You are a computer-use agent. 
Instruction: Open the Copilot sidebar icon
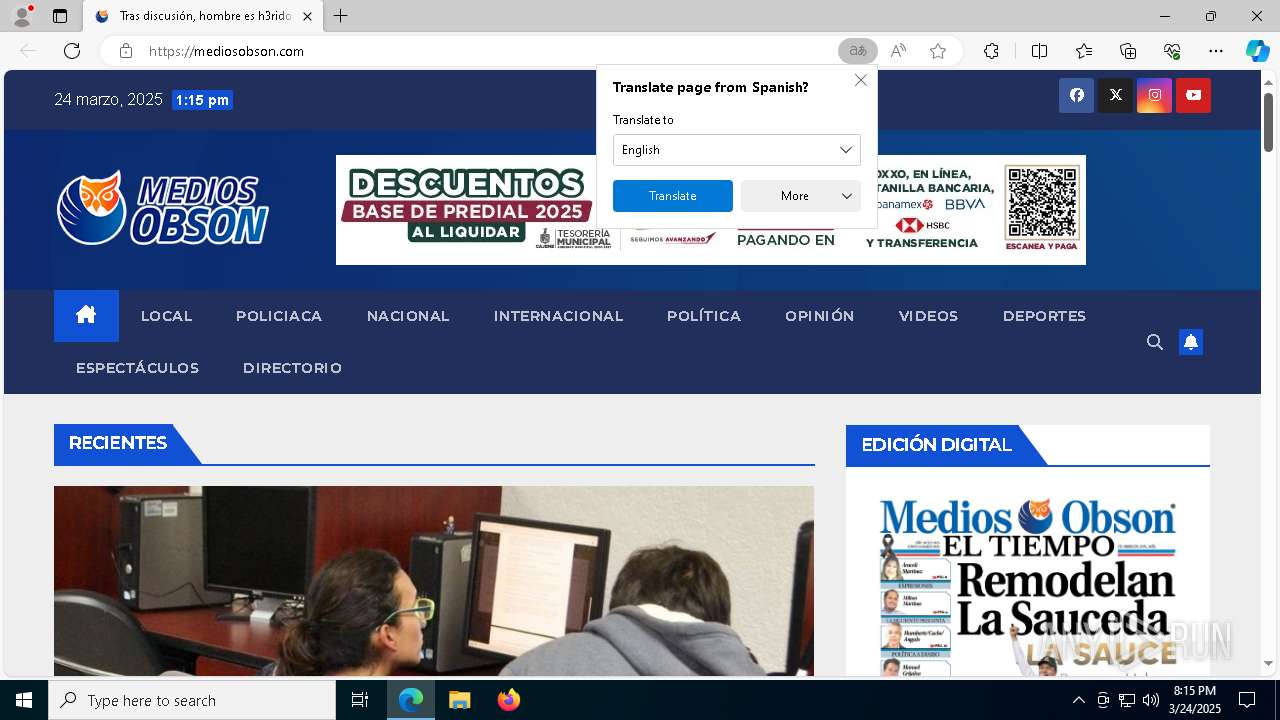pyautogui.click(x=1258, y=51)
